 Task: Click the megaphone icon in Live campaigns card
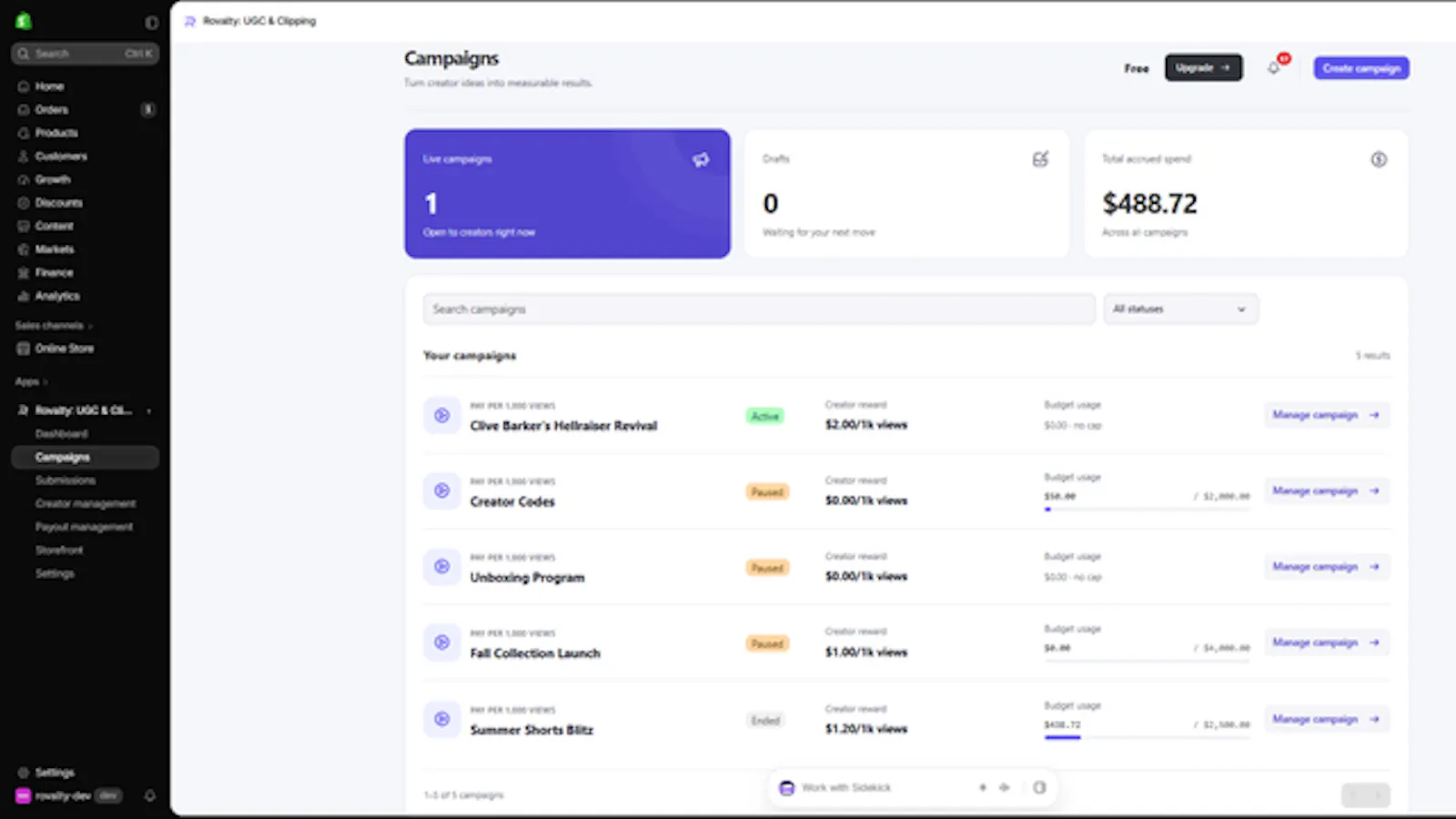[701, 159]
